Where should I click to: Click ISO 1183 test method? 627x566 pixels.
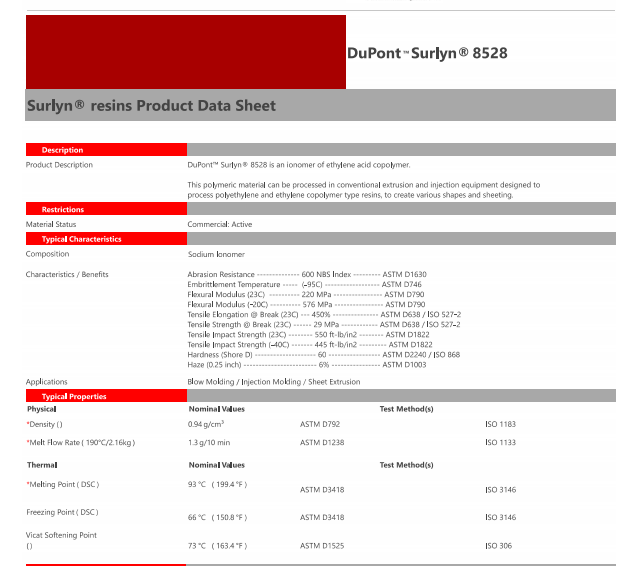(501, 424)
